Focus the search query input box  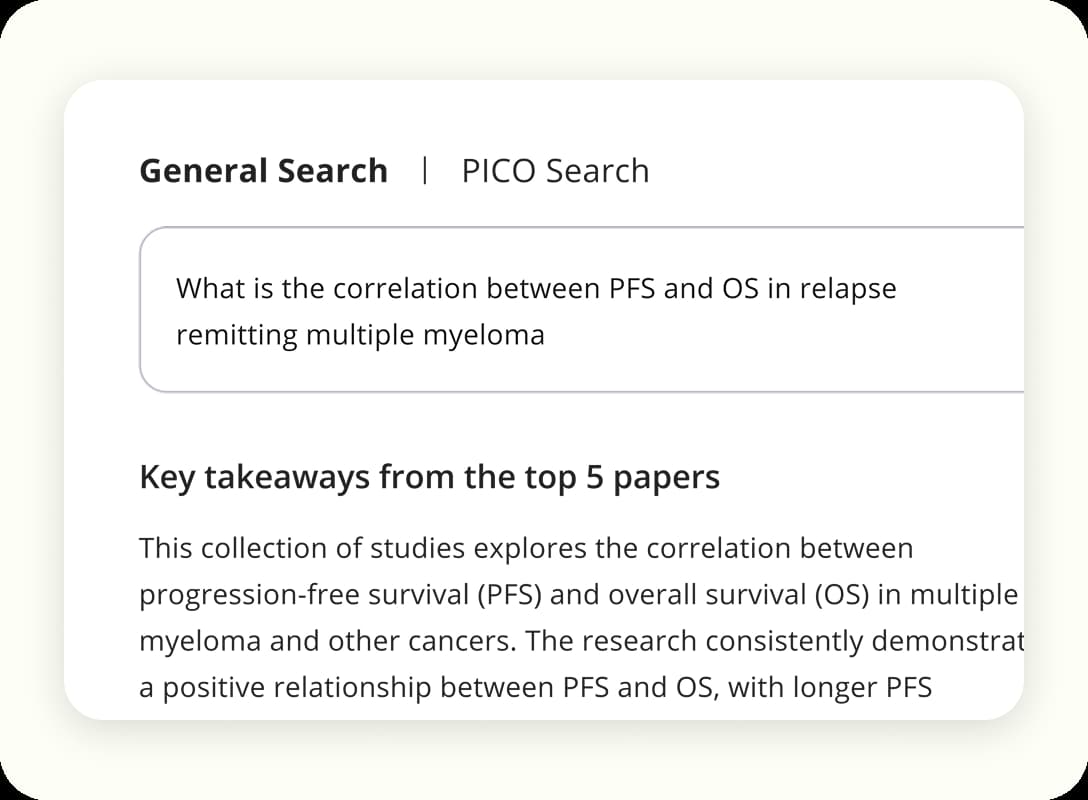[x=581, y=309]
